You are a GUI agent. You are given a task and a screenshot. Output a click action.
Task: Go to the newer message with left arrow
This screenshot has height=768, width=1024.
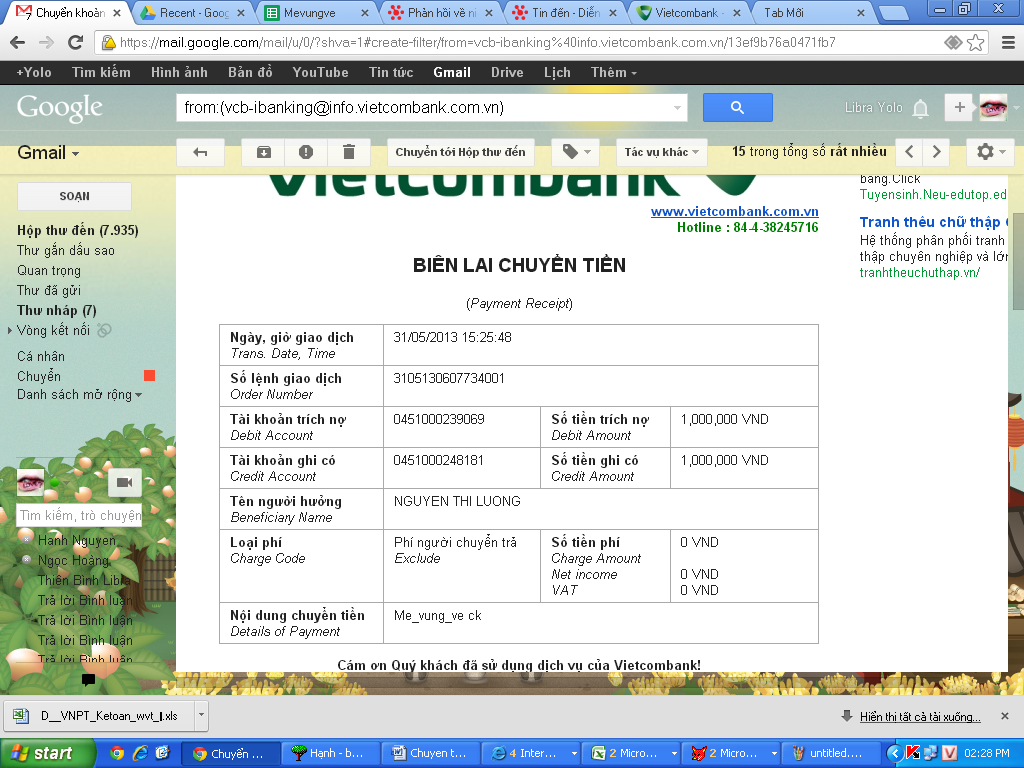pos(909,152)
